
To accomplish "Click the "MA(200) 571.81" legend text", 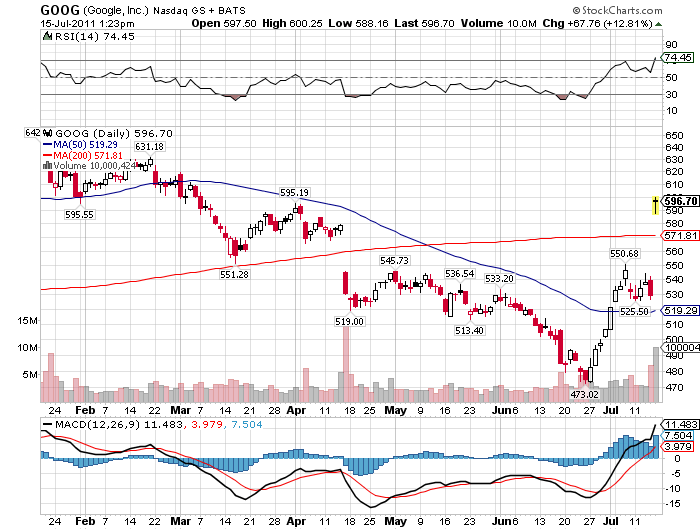I will pyautogui.click(x=88, y=155).
